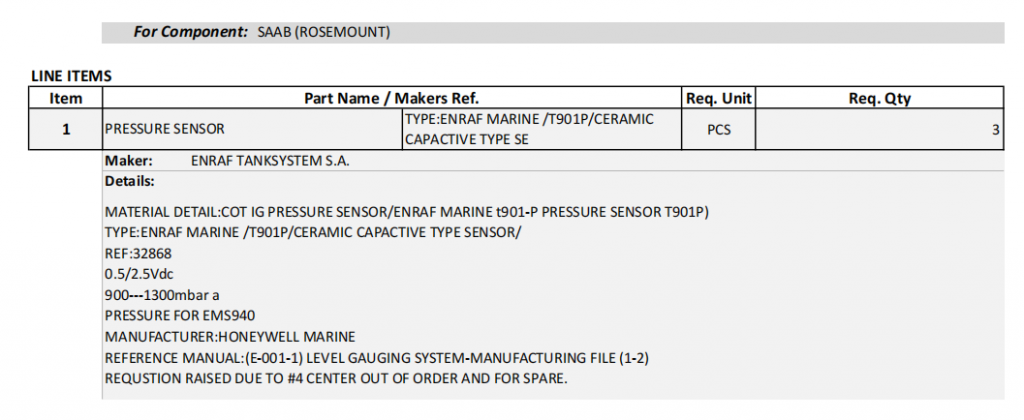
Task: Select the SAAB (ROSEMOUNT) component text
Action: coord(324,32)
